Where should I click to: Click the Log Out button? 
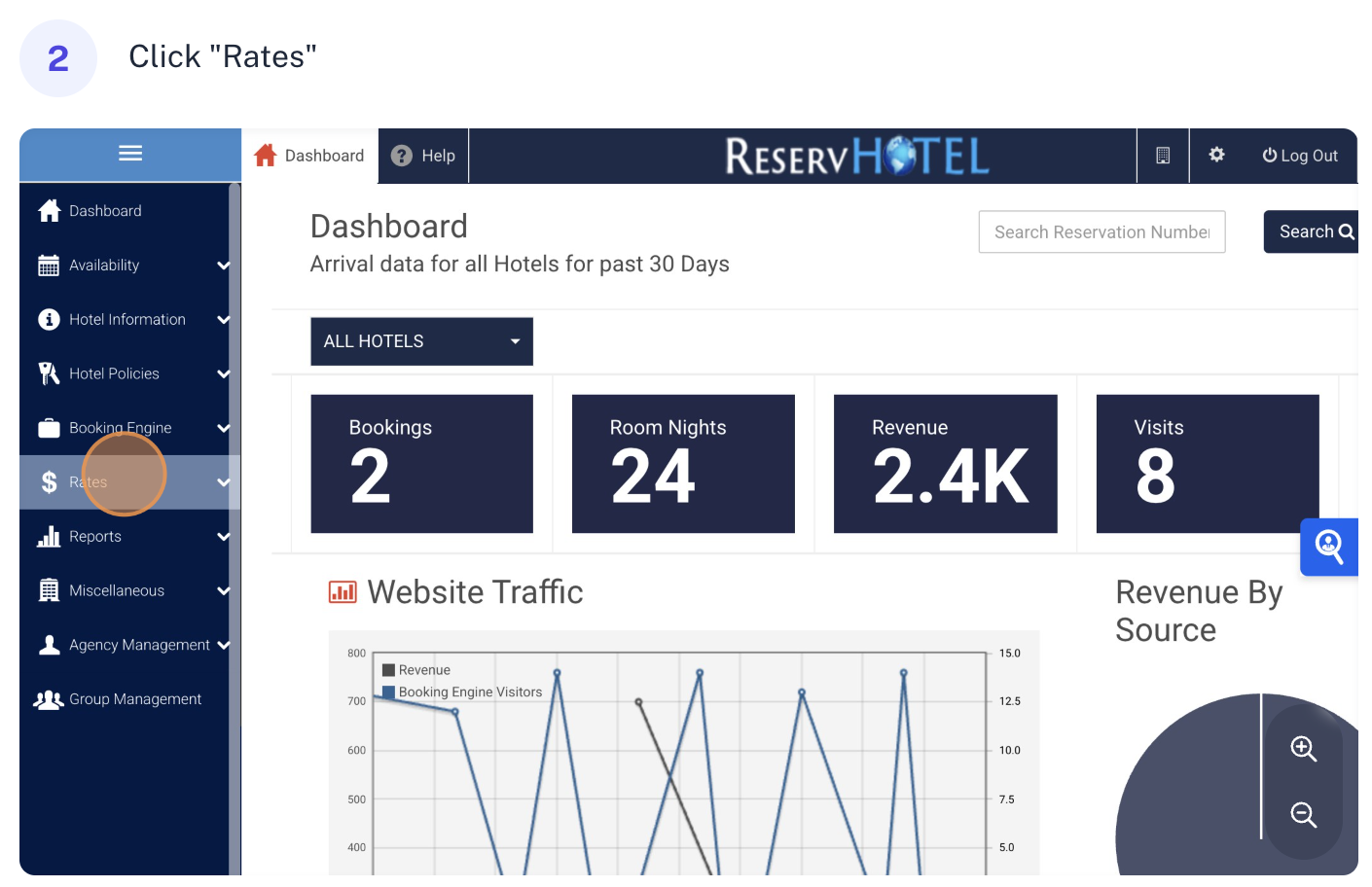(1300, 156)
